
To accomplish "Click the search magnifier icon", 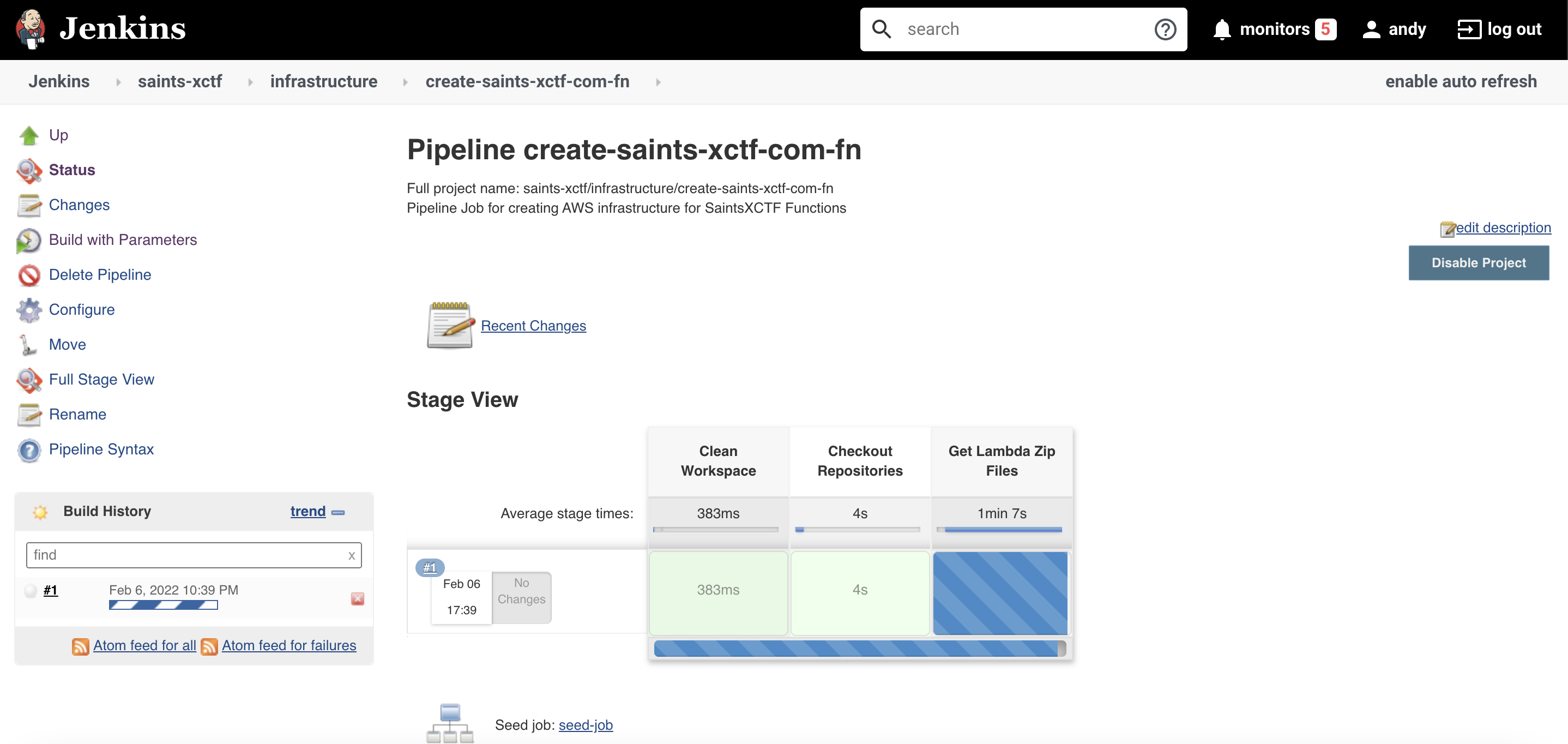I will (x=882, y=28).
